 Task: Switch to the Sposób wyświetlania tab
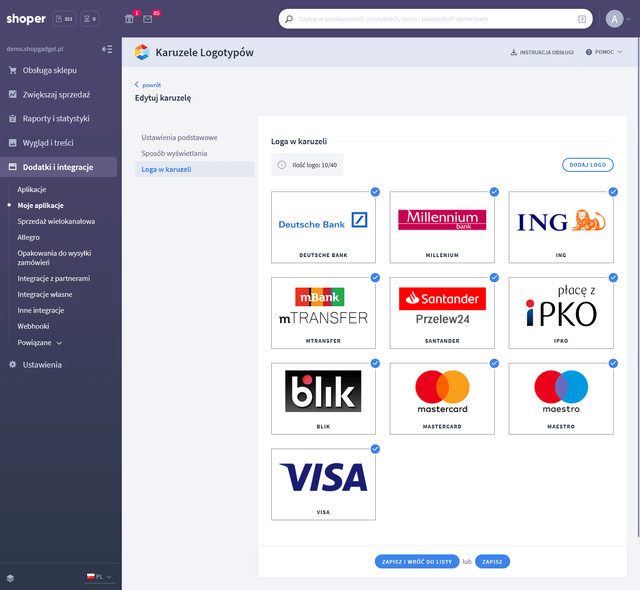click(174, 153)
